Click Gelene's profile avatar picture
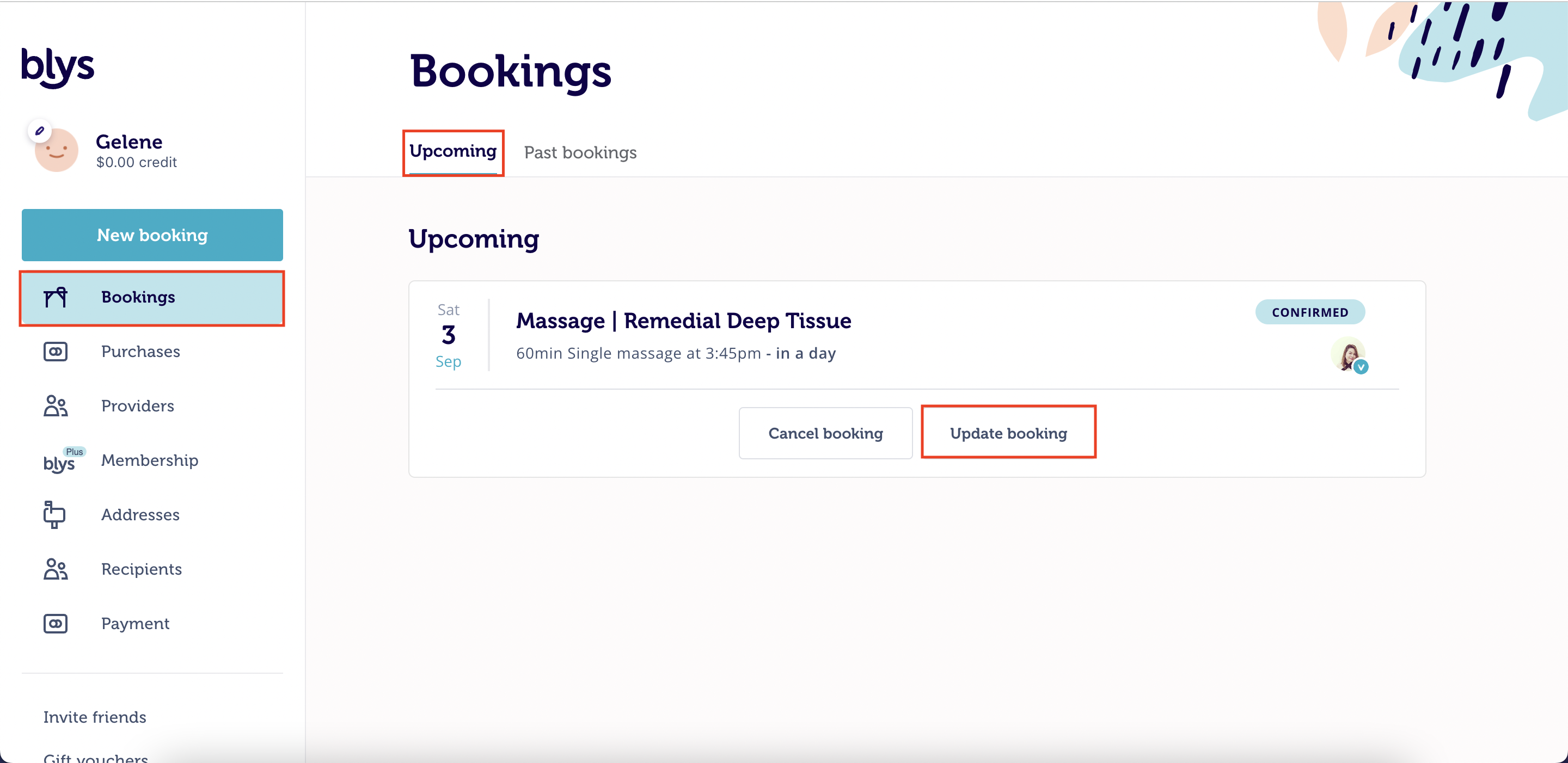The height and width of the screenshot is (763, 1568). (56, 150)
